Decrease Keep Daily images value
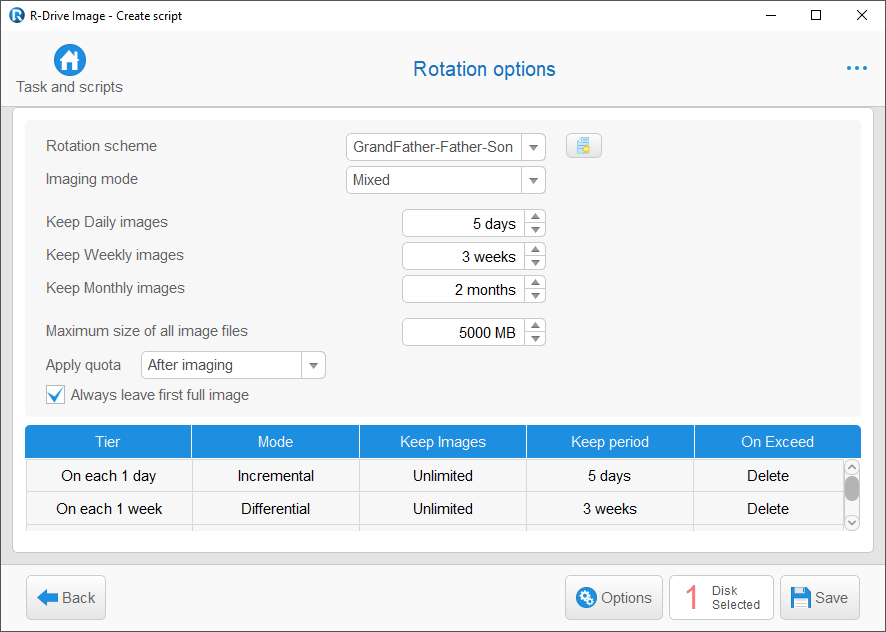This screenshot has height=632, width=886. click(x=535, y=230)
